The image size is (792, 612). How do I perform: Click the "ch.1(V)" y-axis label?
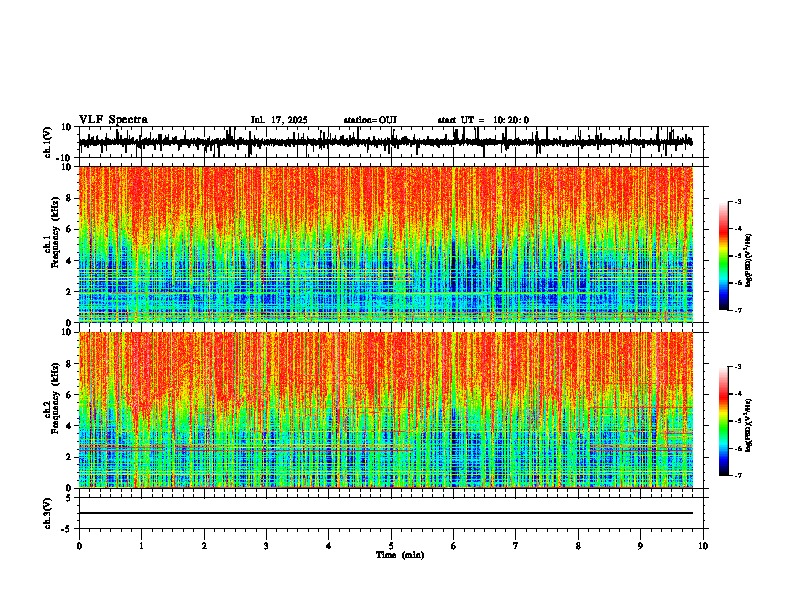click(x=48, y=142)
